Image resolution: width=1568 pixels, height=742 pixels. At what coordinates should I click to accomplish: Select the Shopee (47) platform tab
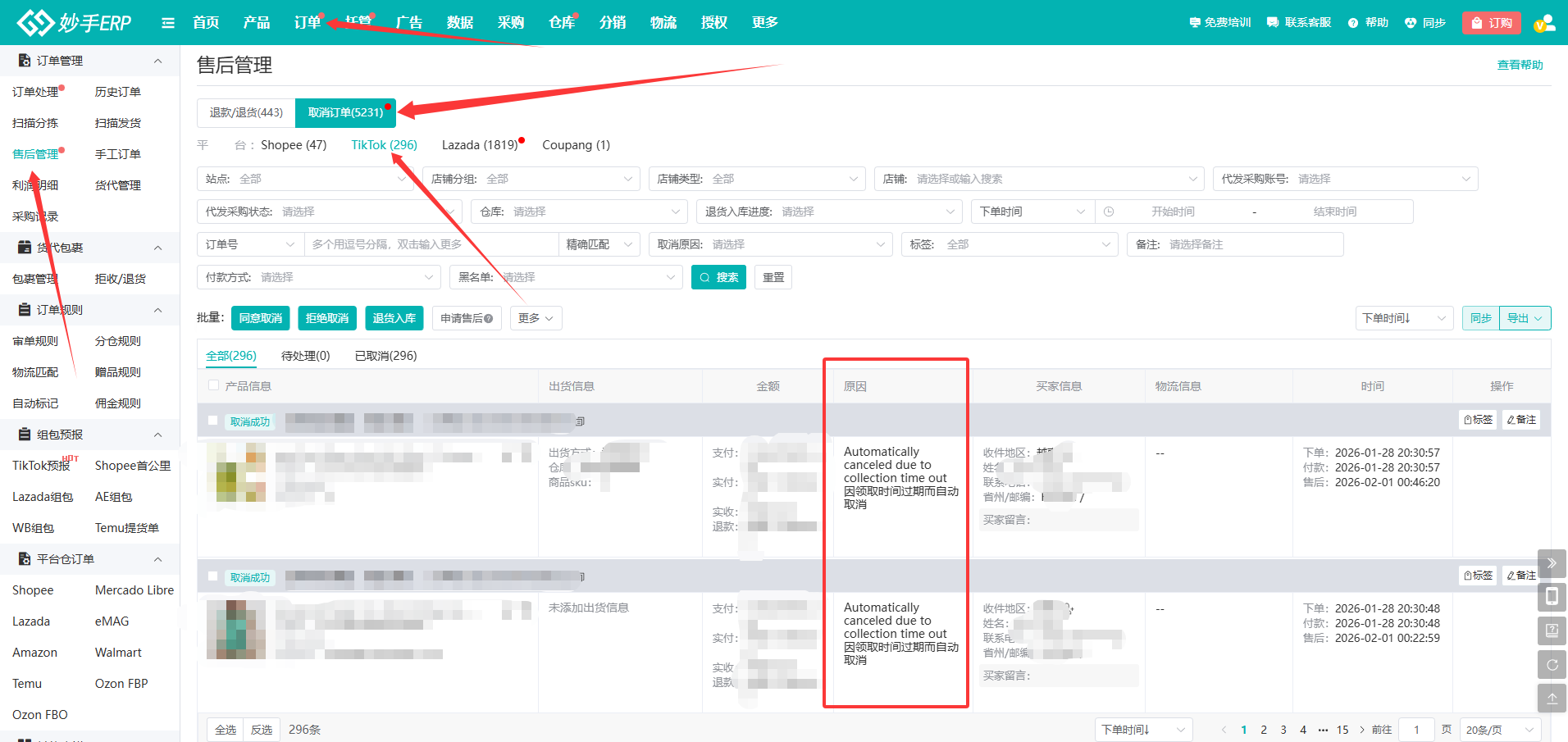click(x=294, y=145)
